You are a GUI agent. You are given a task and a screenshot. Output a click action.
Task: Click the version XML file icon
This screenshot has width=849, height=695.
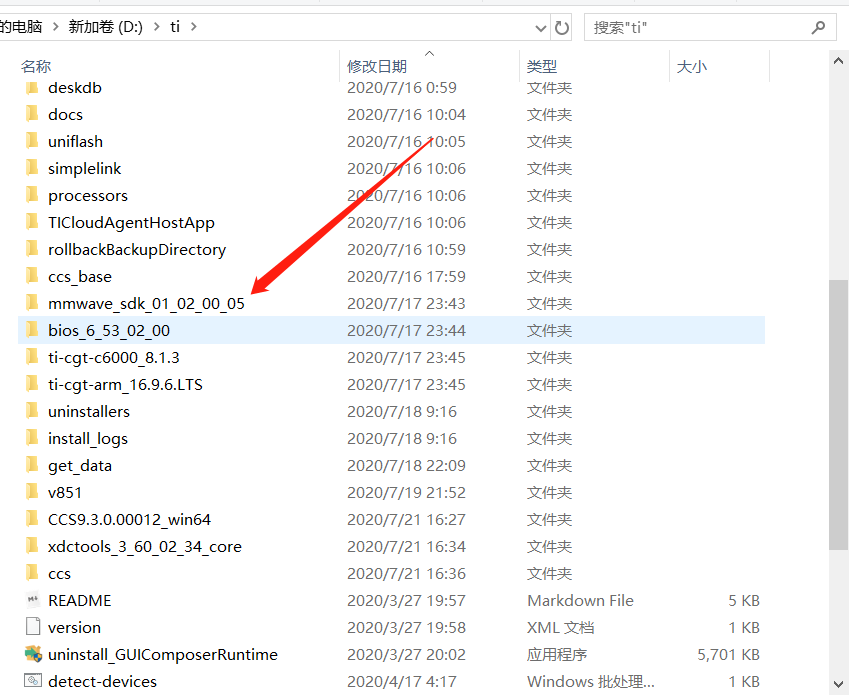(32, 627)
